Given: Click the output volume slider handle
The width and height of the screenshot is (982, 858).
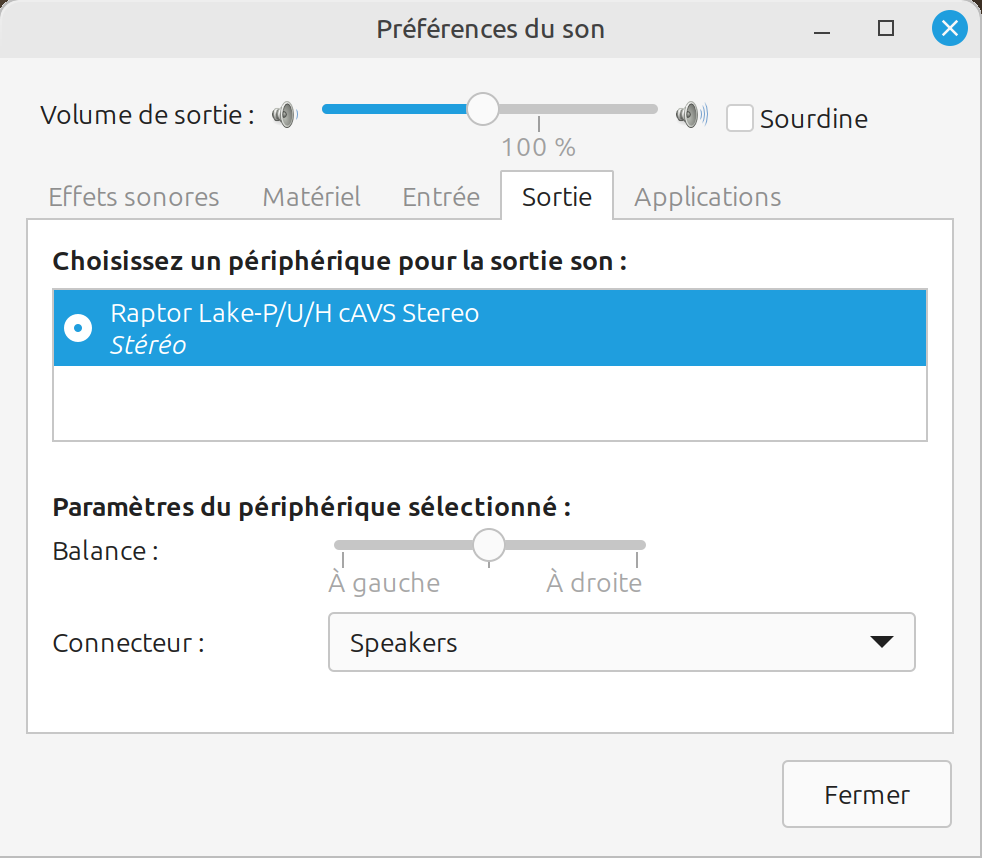Looking at the screenshot, I should click(483, 109).
